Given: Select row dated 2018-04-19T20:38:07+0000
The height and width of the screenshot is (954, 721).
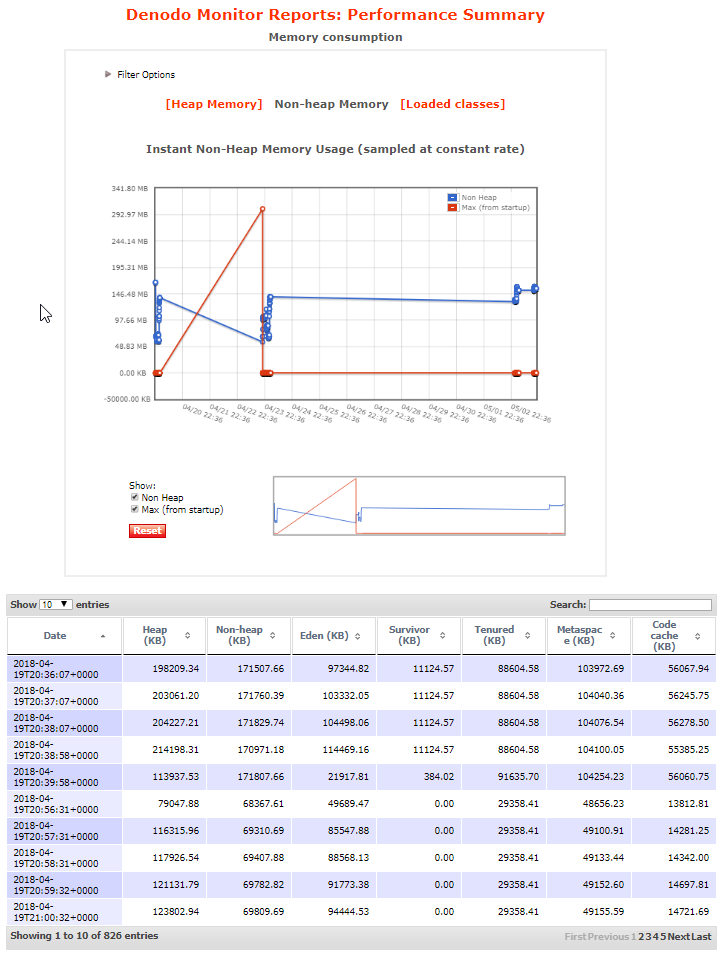Looking at the screenshot, I should 361,723.
